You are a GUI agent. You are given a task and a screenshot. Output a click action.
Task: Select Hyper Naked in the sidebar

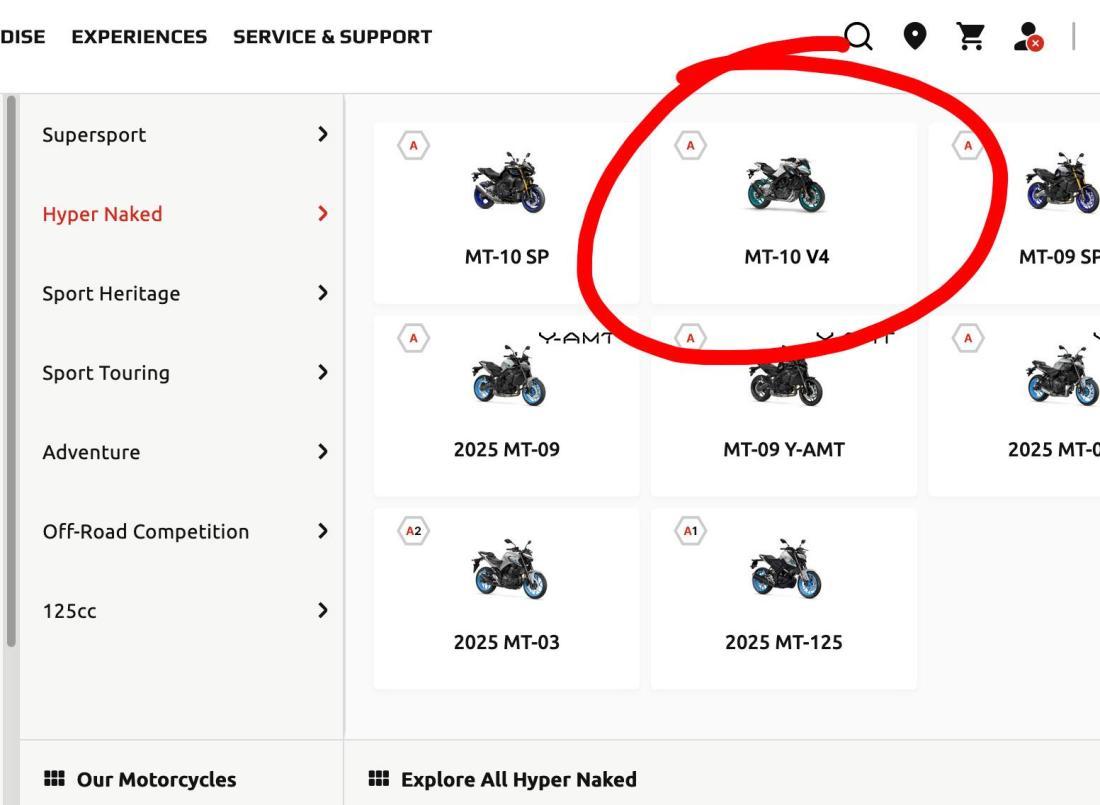point(102,214)
